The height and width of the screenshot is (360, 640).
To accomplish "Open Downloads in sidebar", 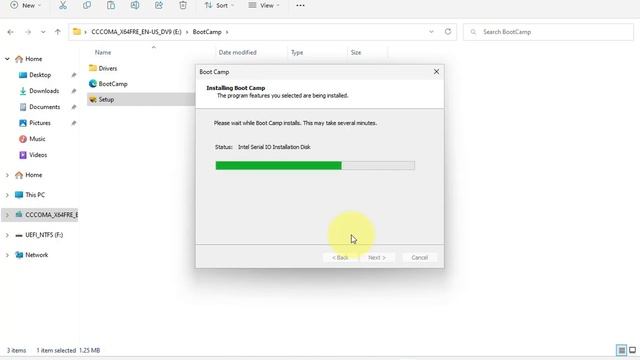I will click(x=44, y=91).
